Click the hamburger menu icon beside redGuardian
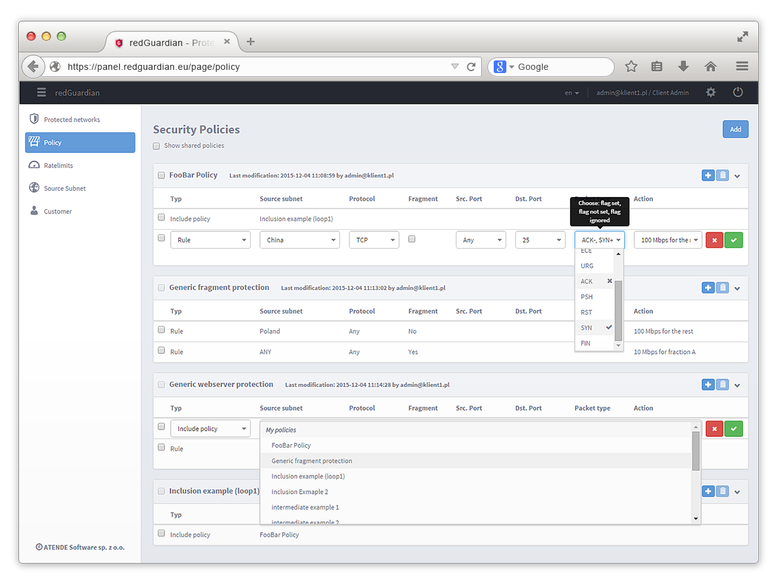 (x=41, y=92)
